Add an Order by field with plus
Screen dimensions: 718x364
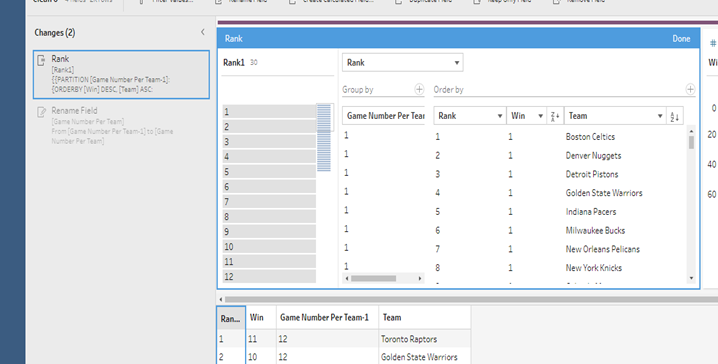pos(690,89)
